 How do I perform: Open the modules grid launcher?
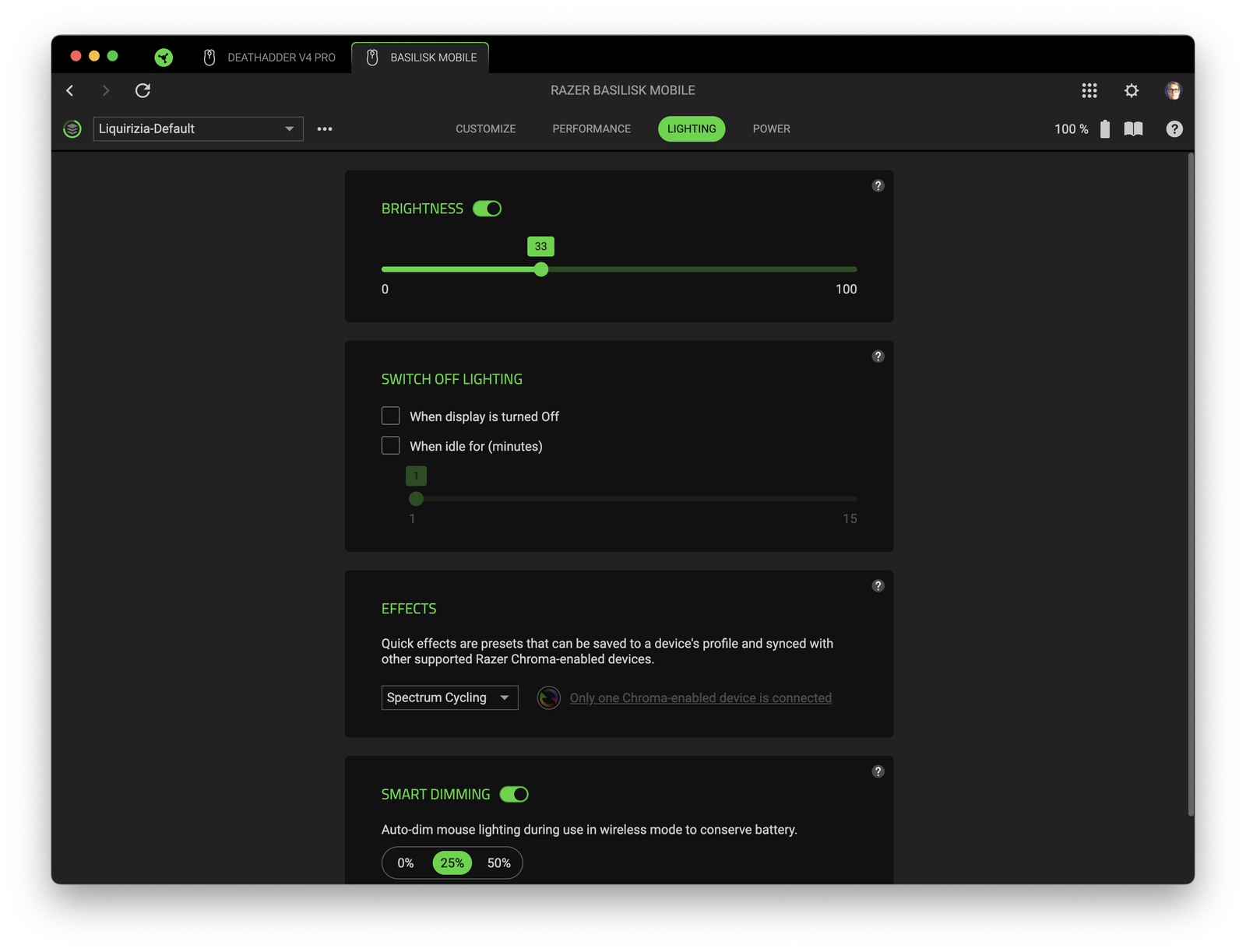tap(1089, 90)
